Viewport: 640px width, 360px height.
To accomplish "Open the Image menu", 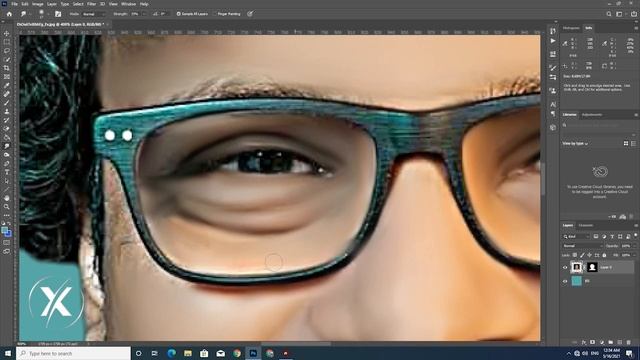I will (38, 4).
